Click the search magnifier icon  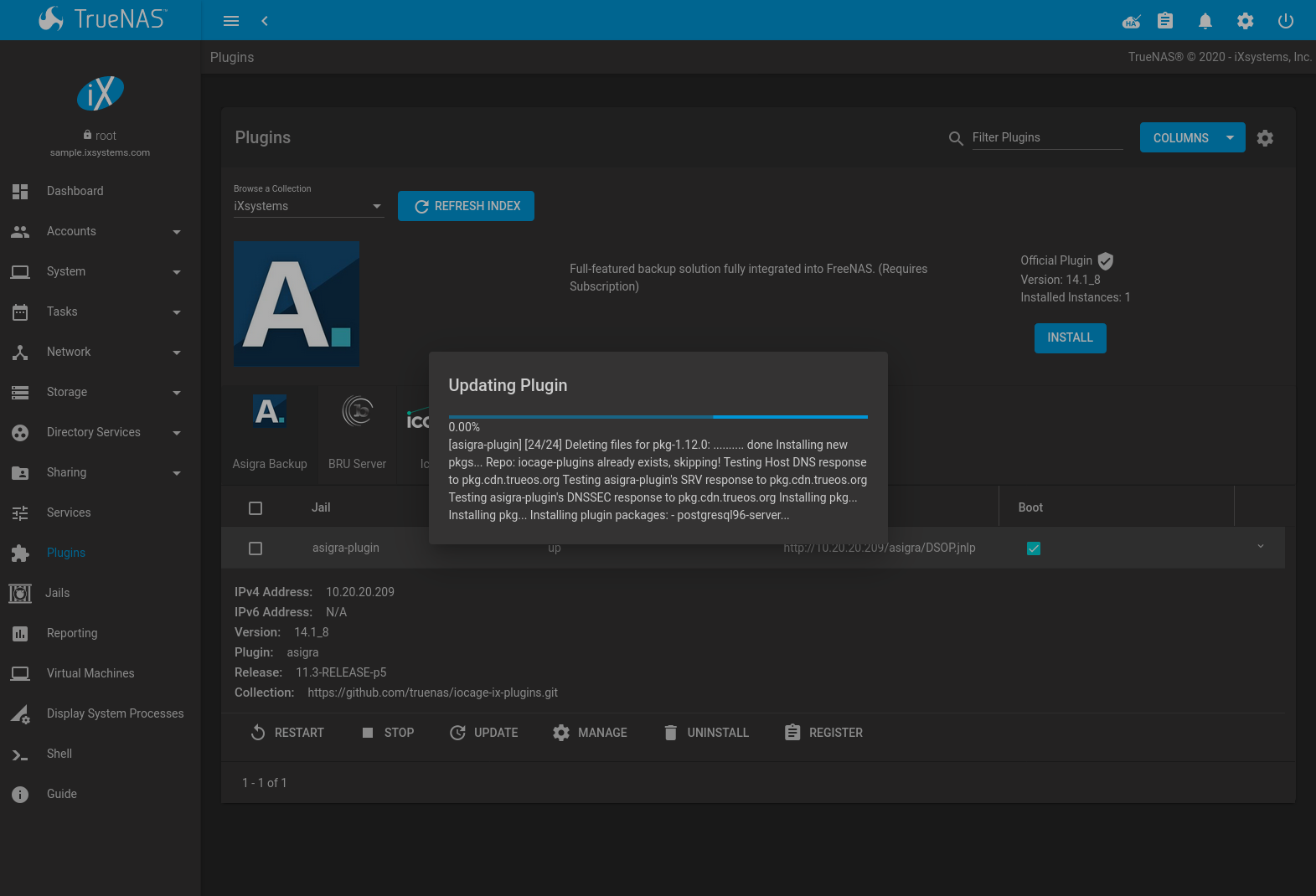[x=956, y=138]
